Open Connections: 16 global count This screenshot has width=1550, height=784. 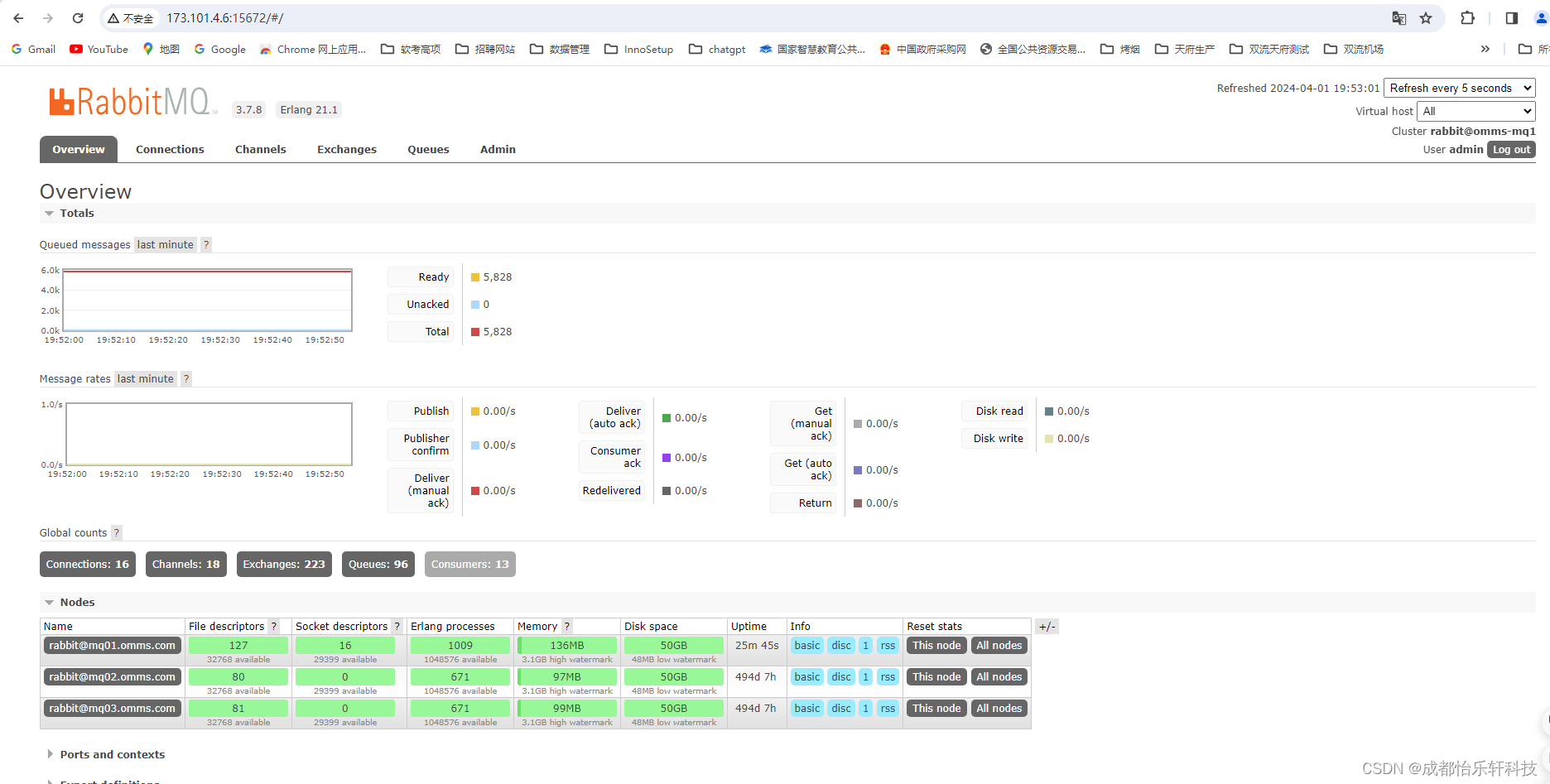pos(88,564)
